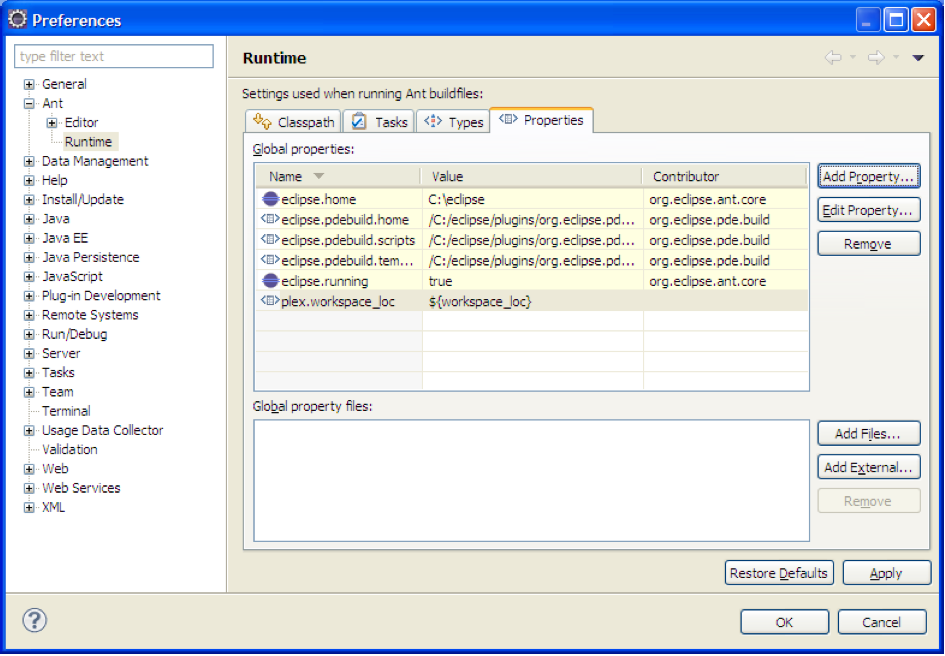Focus the type filter text field
The image size is (945, 656).
(114, 56)
